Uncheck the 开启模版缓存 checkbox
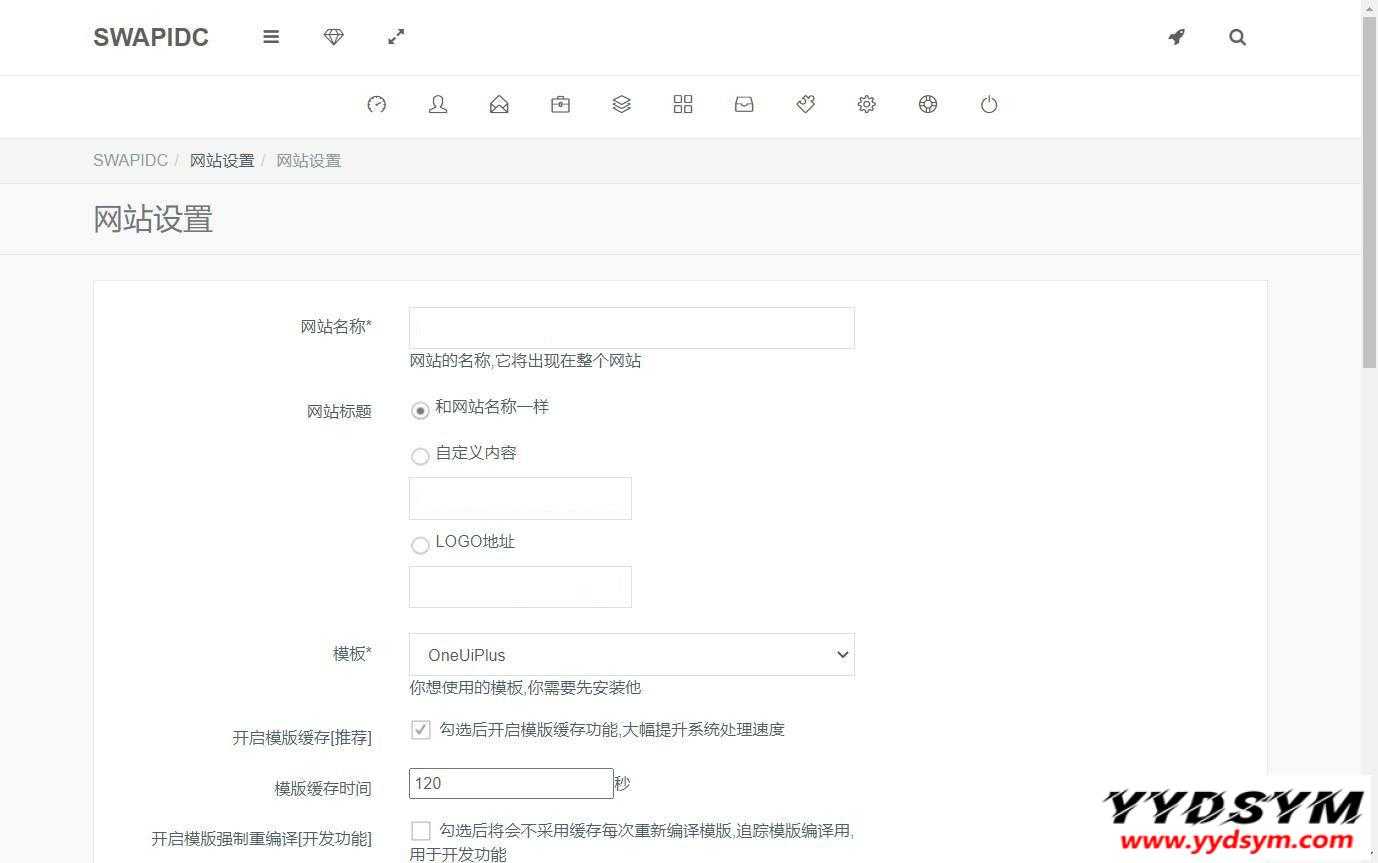 [421, 730]
